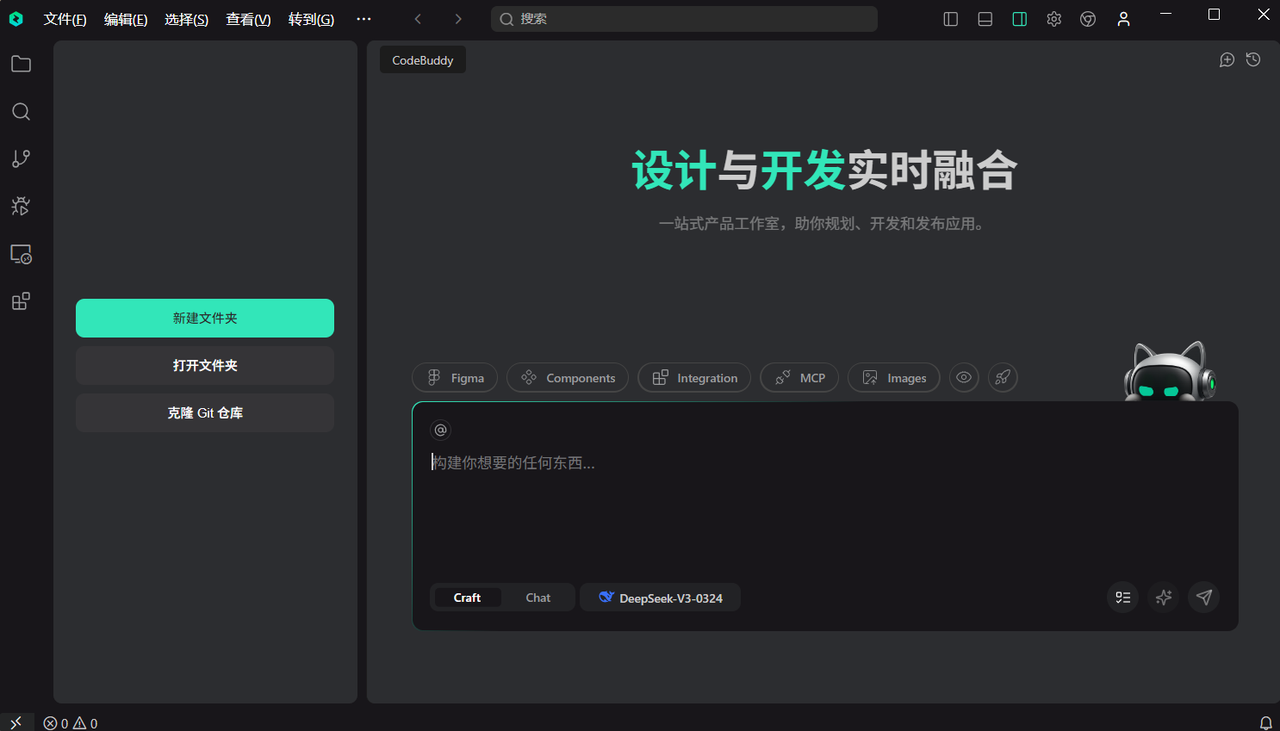The image size is (1280, 731).
Task: Open the 转到(G) menu
Action: pyautogui.click(x=311, y=19)
